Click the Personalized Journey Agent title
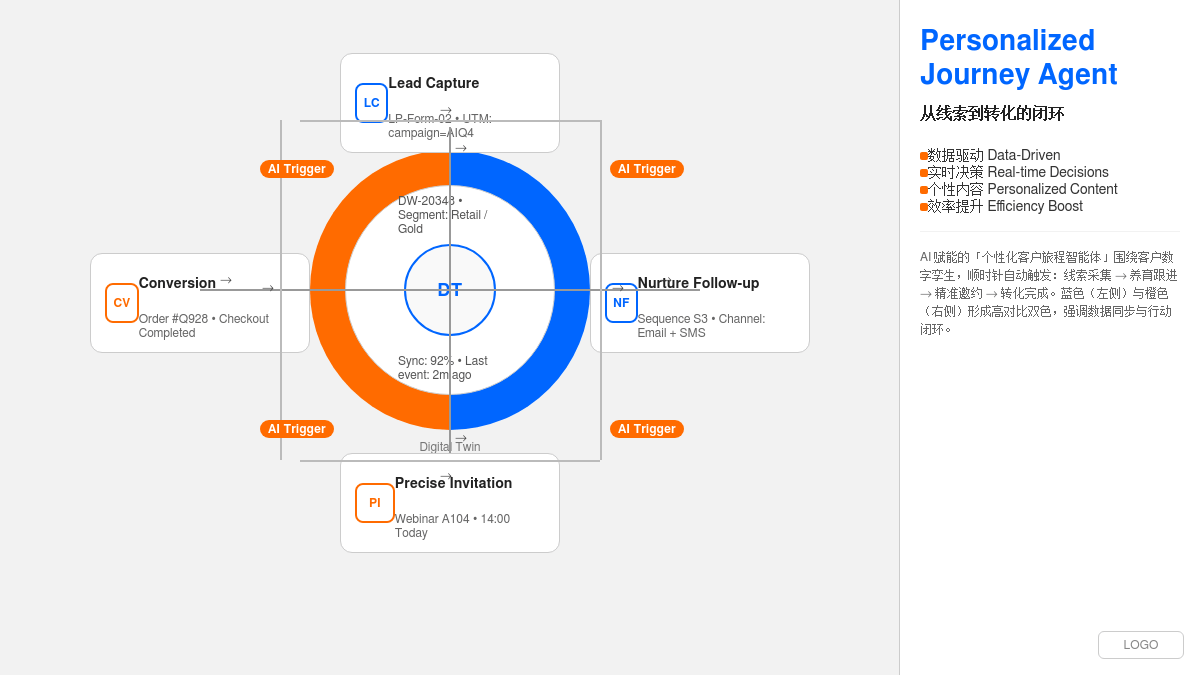The width and height of the screenshot is (1200, 675). coord(1018,57)
